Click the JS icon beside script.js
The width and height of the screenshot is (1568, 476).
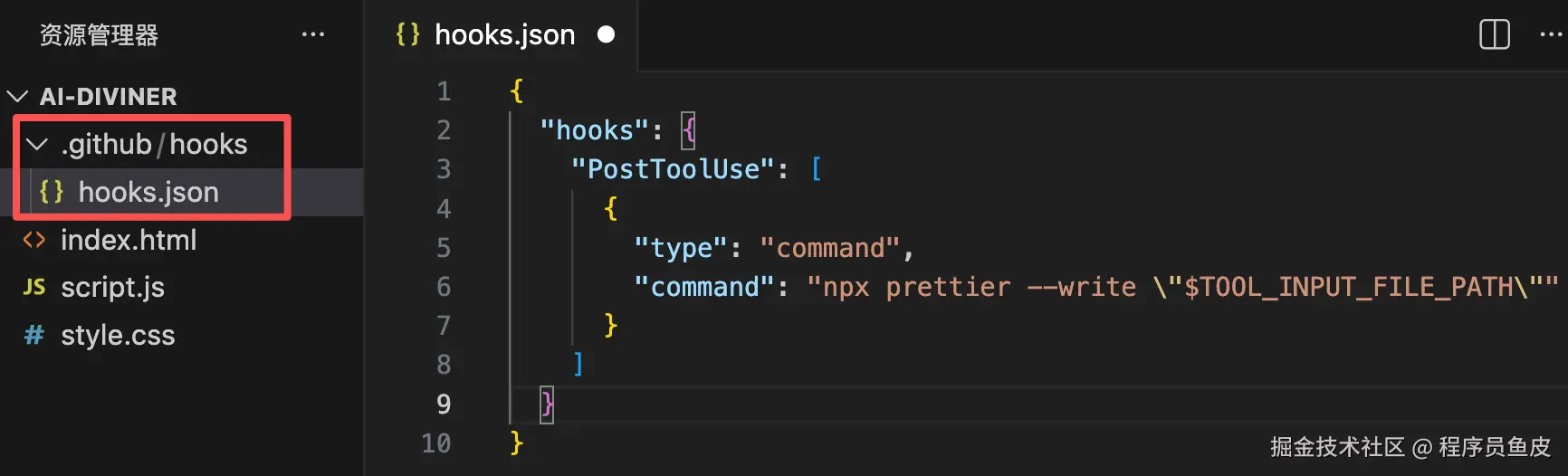click(34, 287)
